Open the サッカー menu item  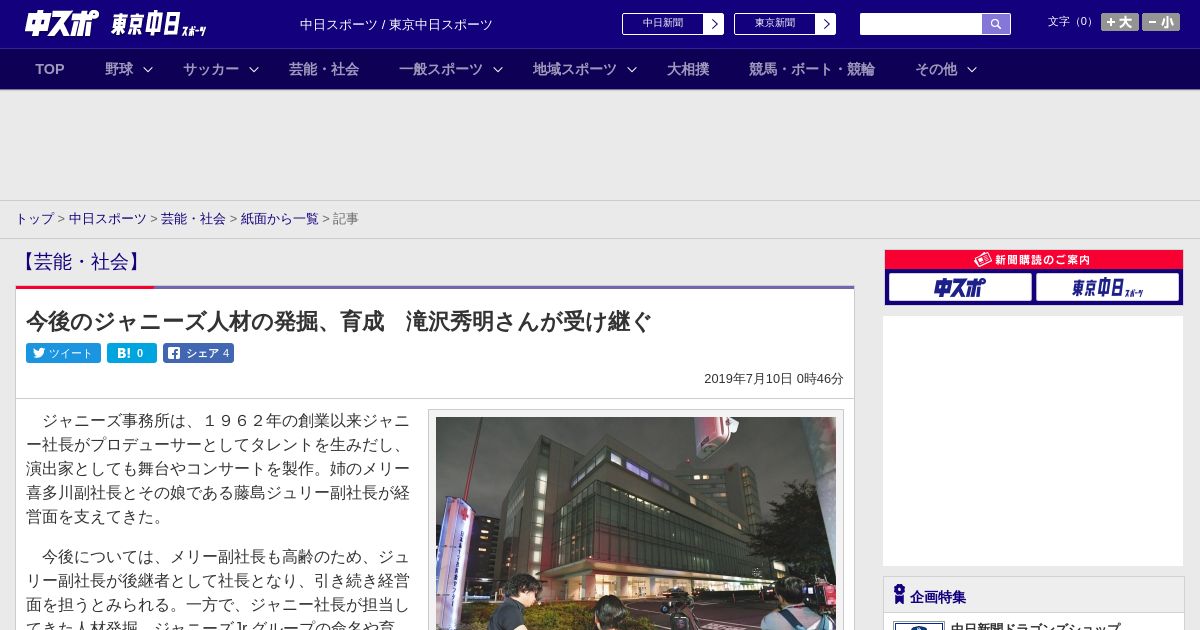coord(211,69)
